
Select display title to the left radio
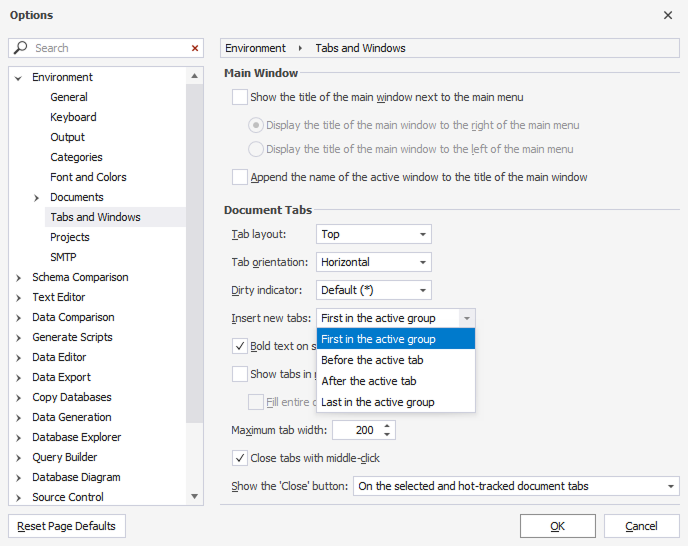click(256, 149)
